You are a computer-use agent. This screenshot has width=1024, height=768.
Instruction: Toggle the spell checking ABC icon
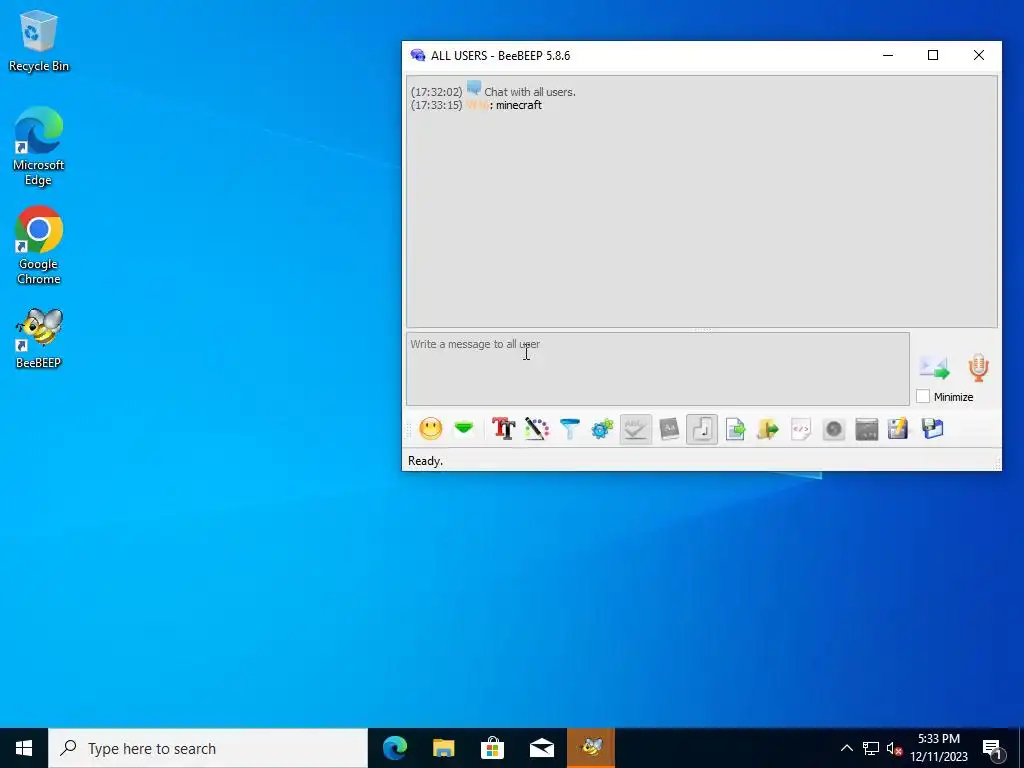[635, 429]
